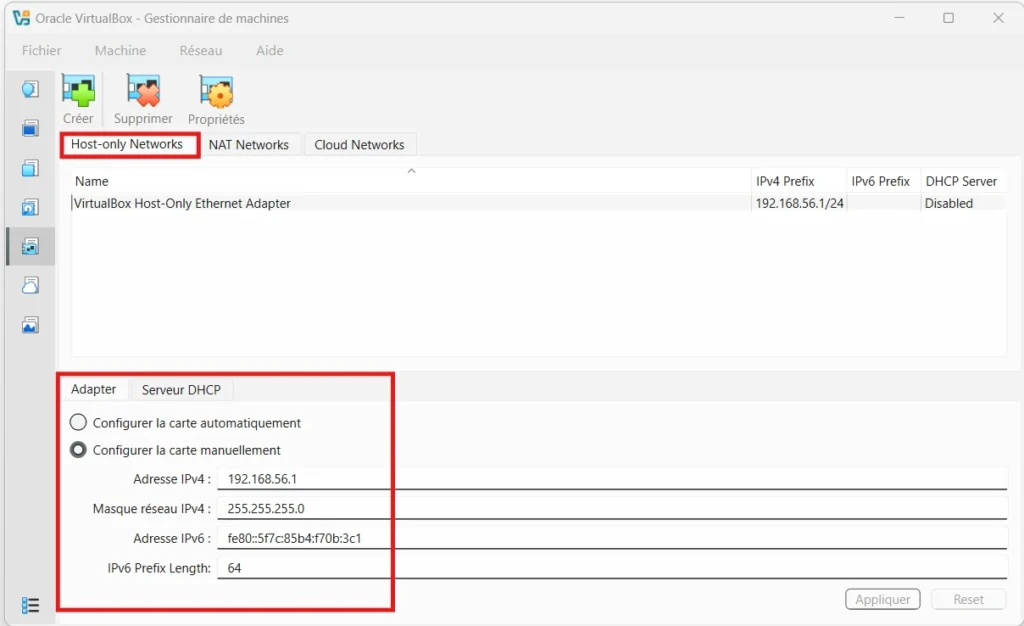1024x626 pixels.
Task: Maximize the VirtualBox window
Action: 948,18
